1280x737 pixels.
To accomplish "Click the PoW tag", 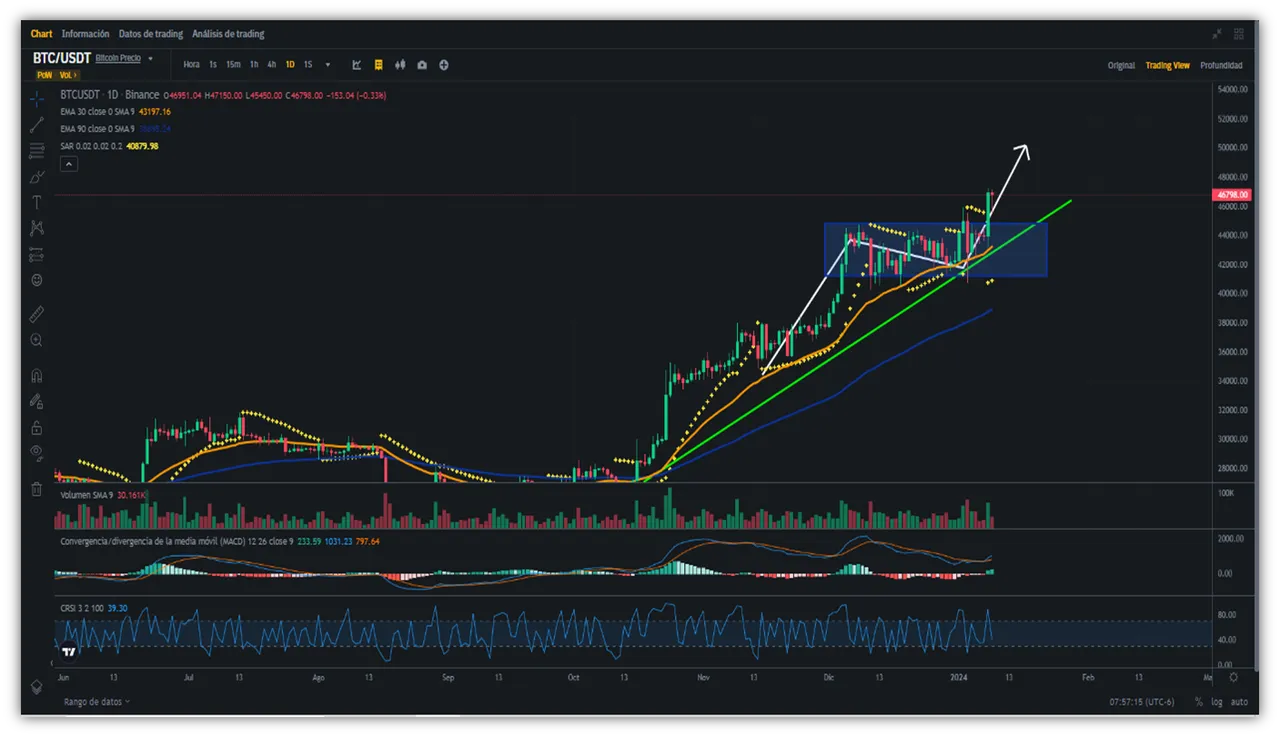I will click(x=44, y=75).
